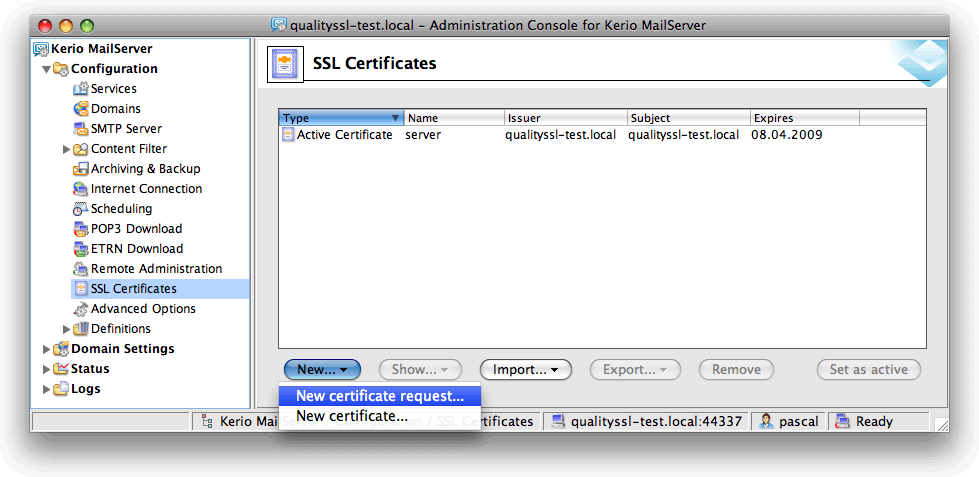
Task: Select Internet Connection in the tree
Action: tap(147, 189)
